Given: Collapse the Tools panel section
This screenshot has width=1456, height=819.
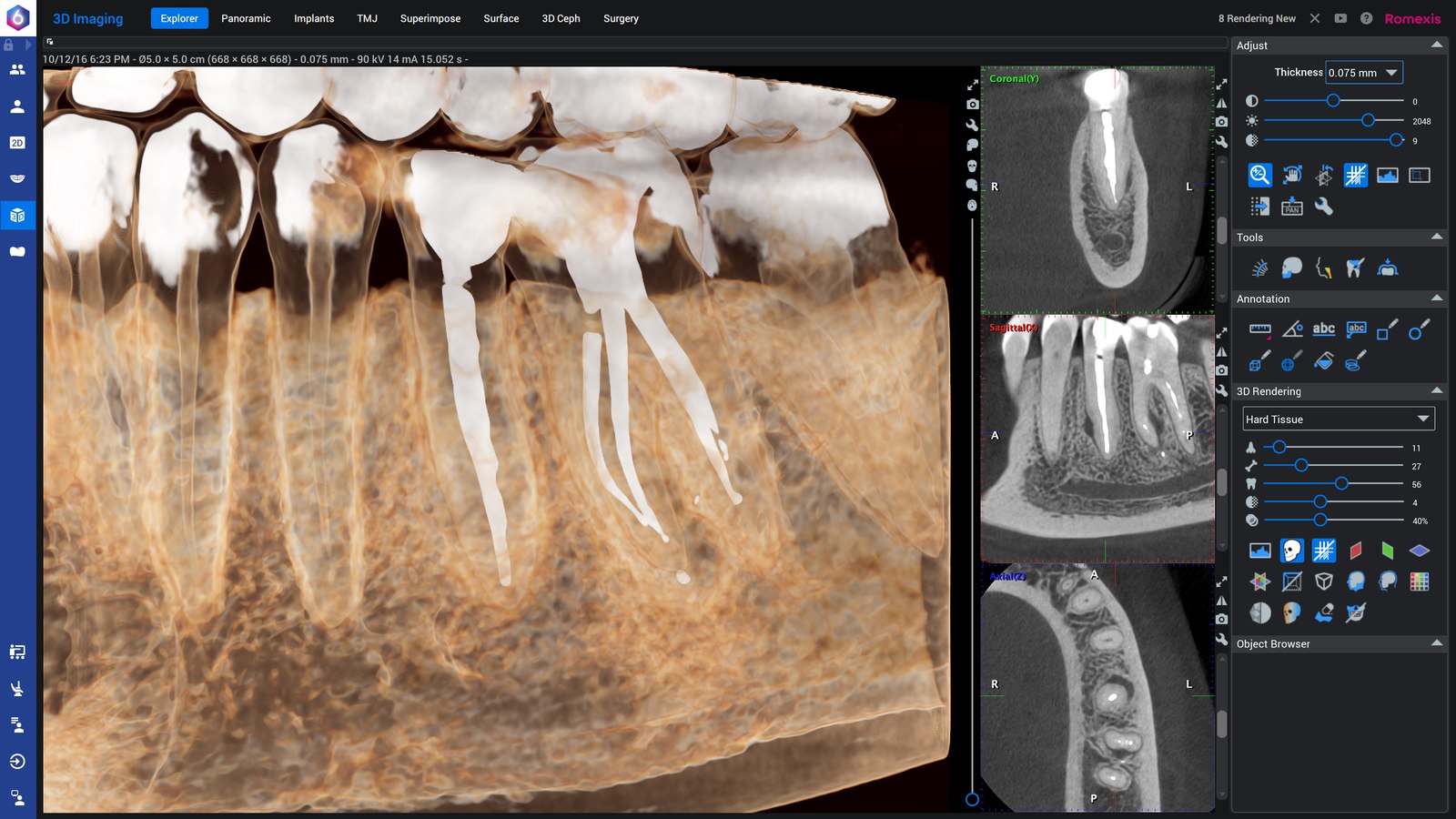Looking at the screenshot, I should click(x=1437, y=237).
